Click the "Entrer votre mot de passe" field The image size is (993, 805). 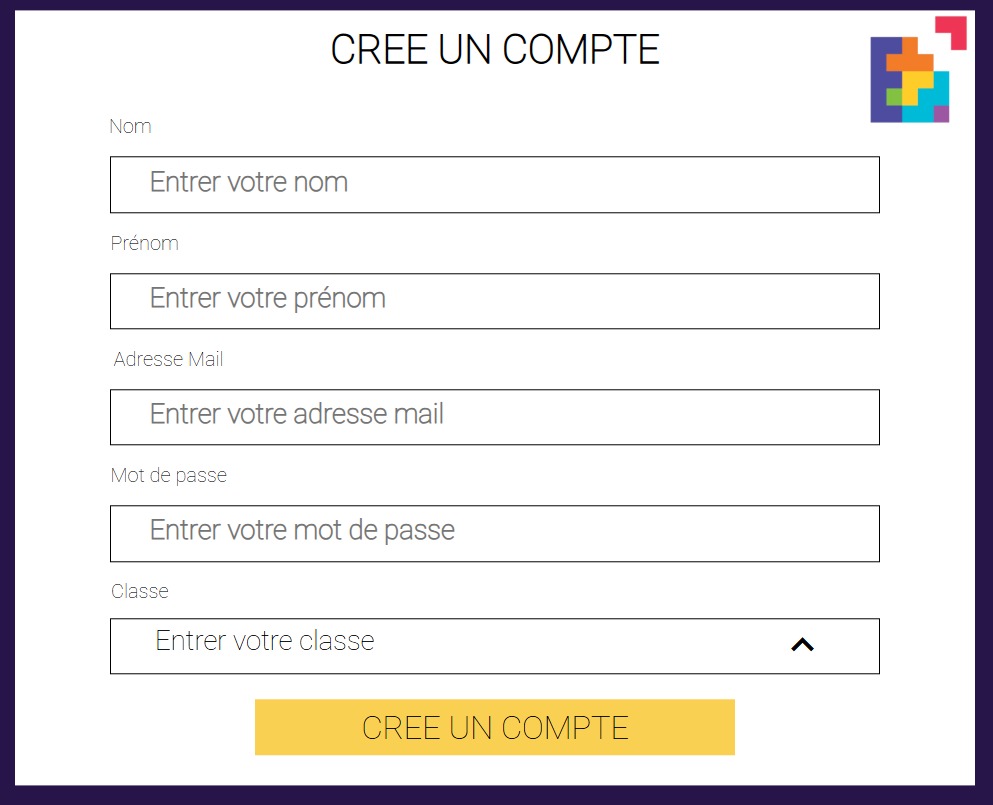tap(494, 532)
